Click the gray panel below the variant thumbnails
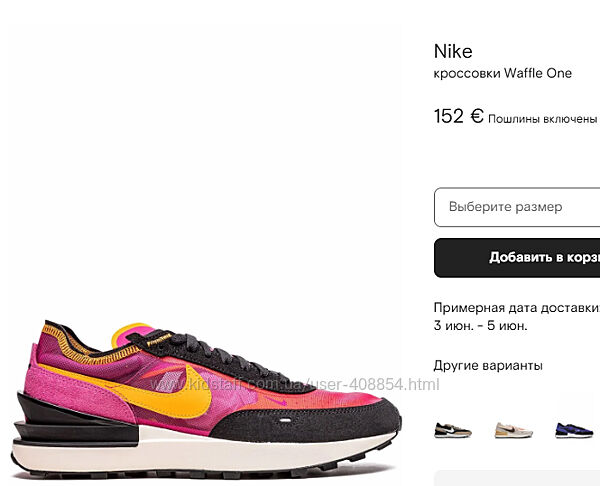Image resolution: width=600 pixels, height=486 pixels. click(x=517, y=478)
